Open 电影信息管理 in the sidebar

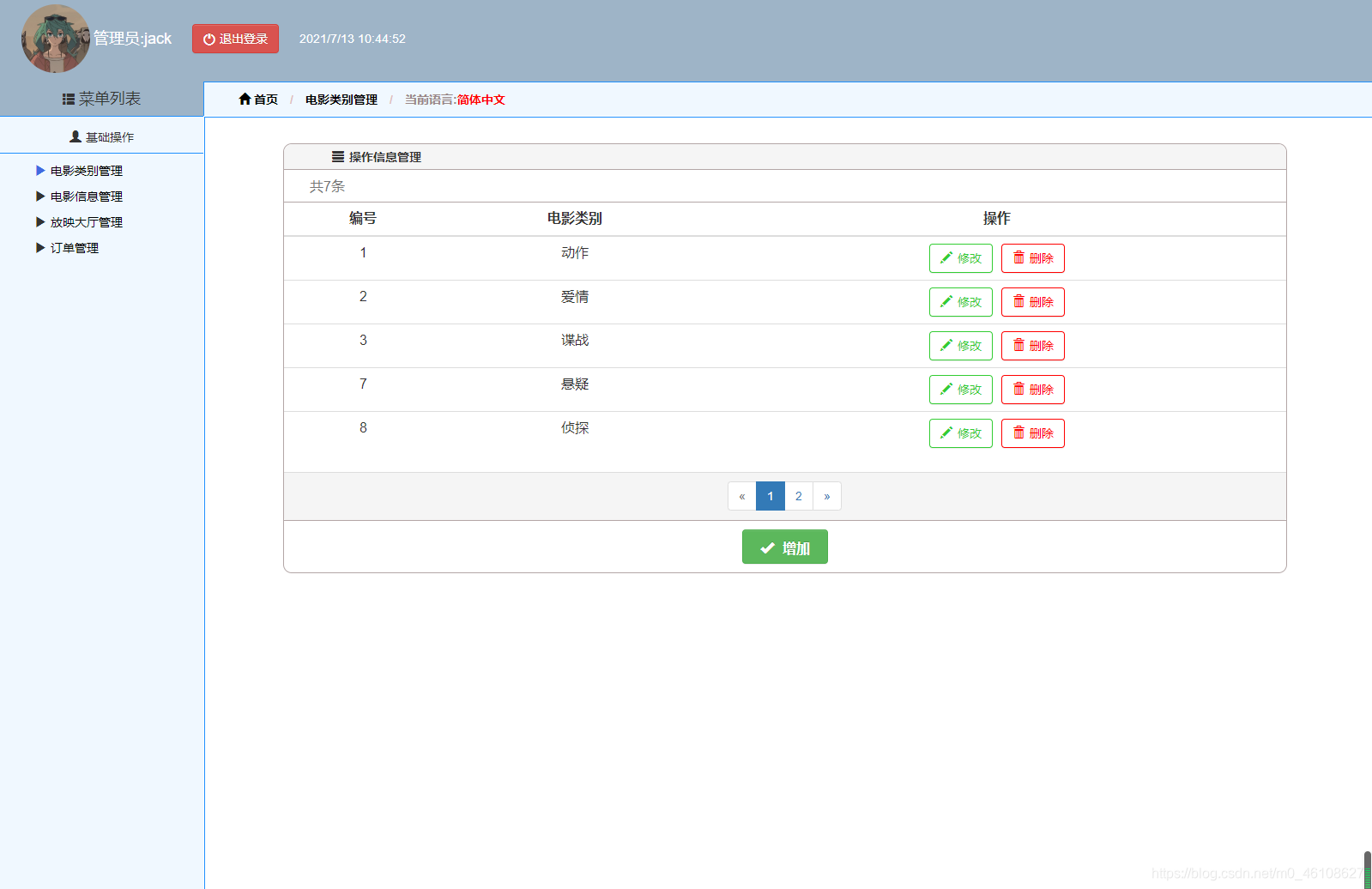click(x=87, y=197)
